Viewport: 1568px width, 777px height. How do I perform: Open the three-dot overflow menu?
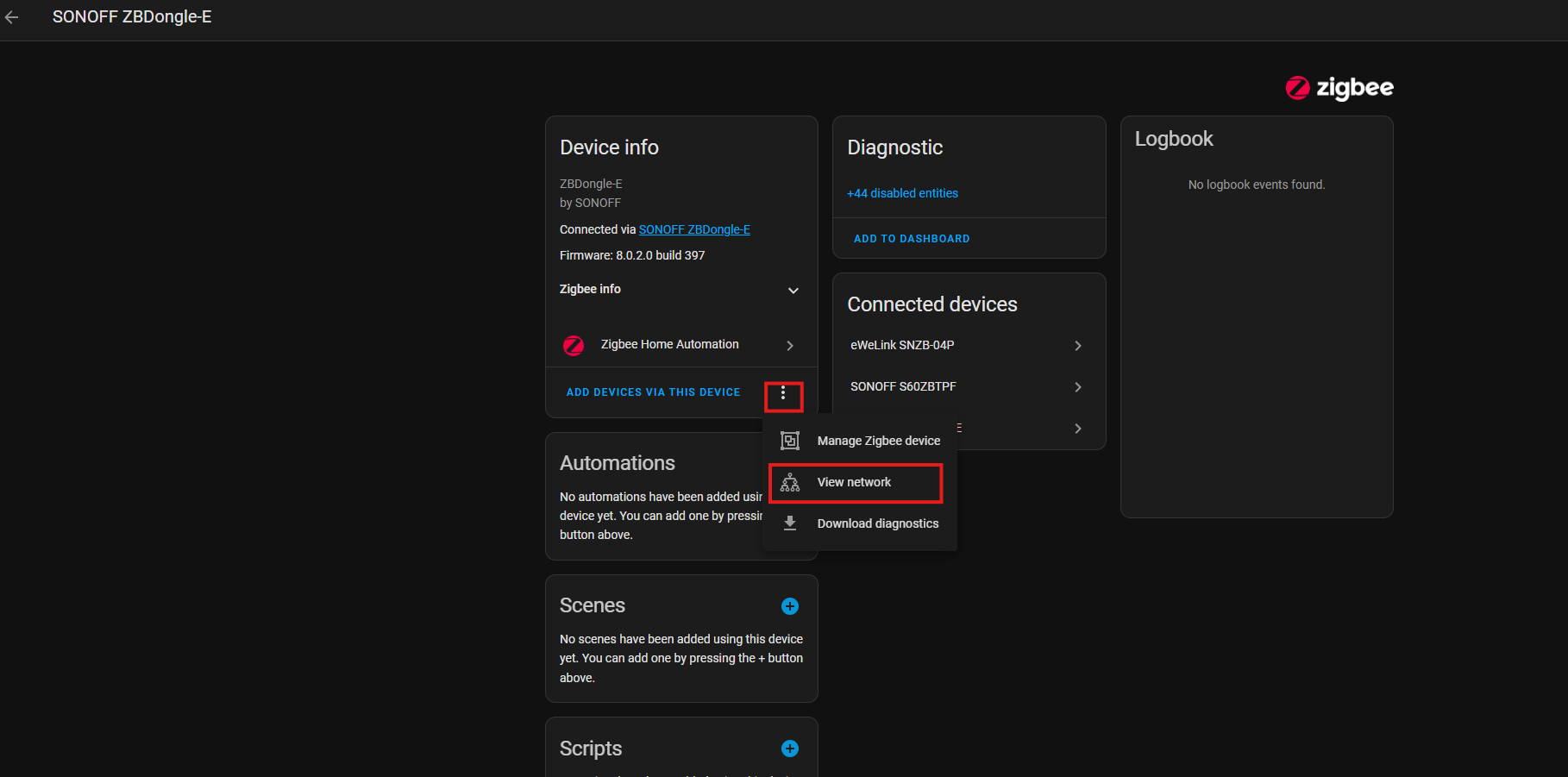(783, 394)
